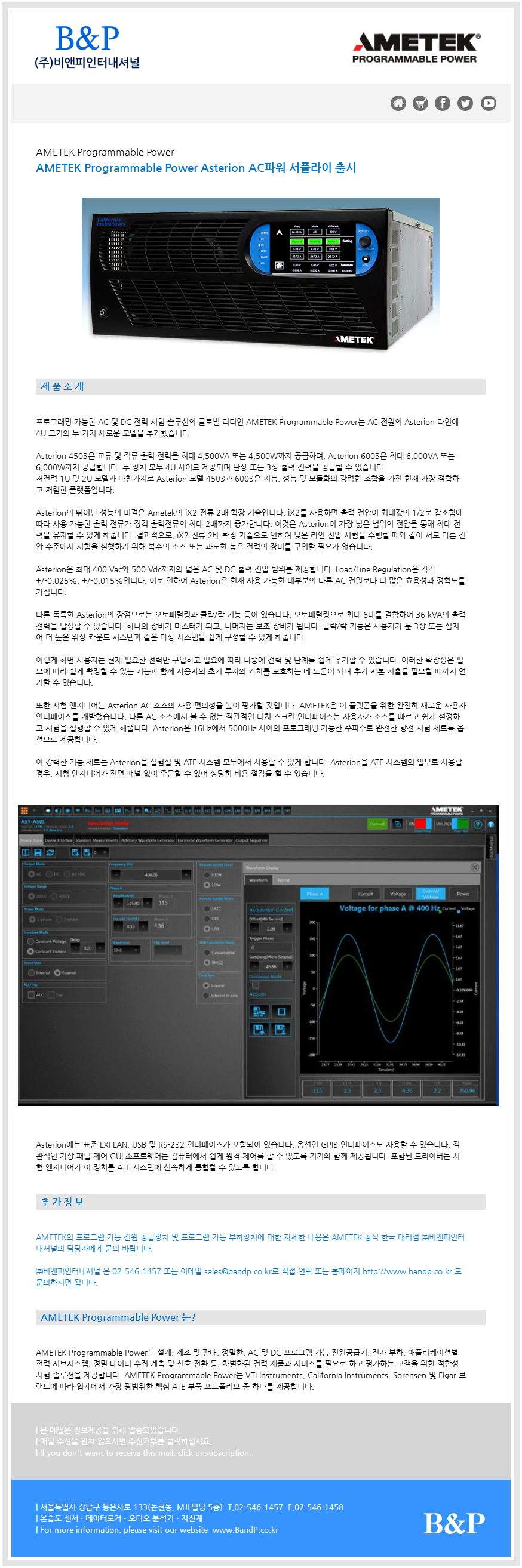Click the AMETEK Programmable Power header logo
The height and width of the screenshot is (1568, 522).
[416, 48]
